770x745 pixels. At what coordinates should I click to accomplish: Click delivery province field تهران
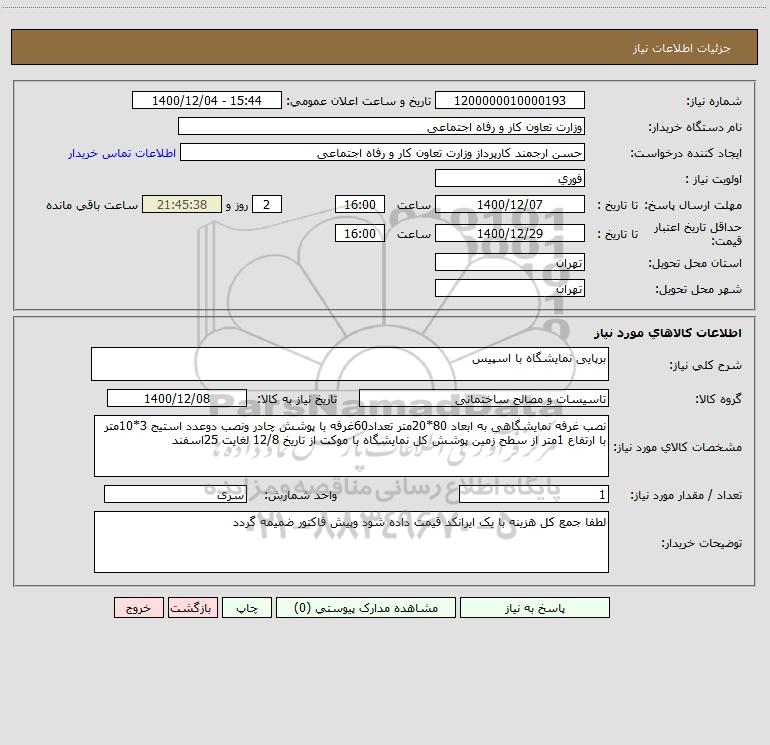click(510, 262)
